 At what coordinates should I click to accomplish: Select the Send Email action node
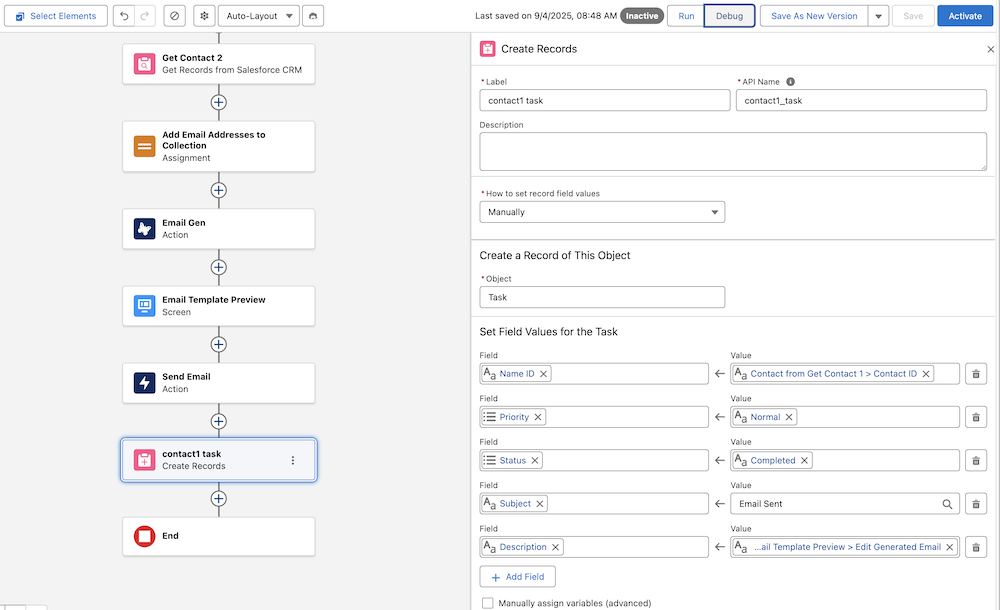(219, 383)
